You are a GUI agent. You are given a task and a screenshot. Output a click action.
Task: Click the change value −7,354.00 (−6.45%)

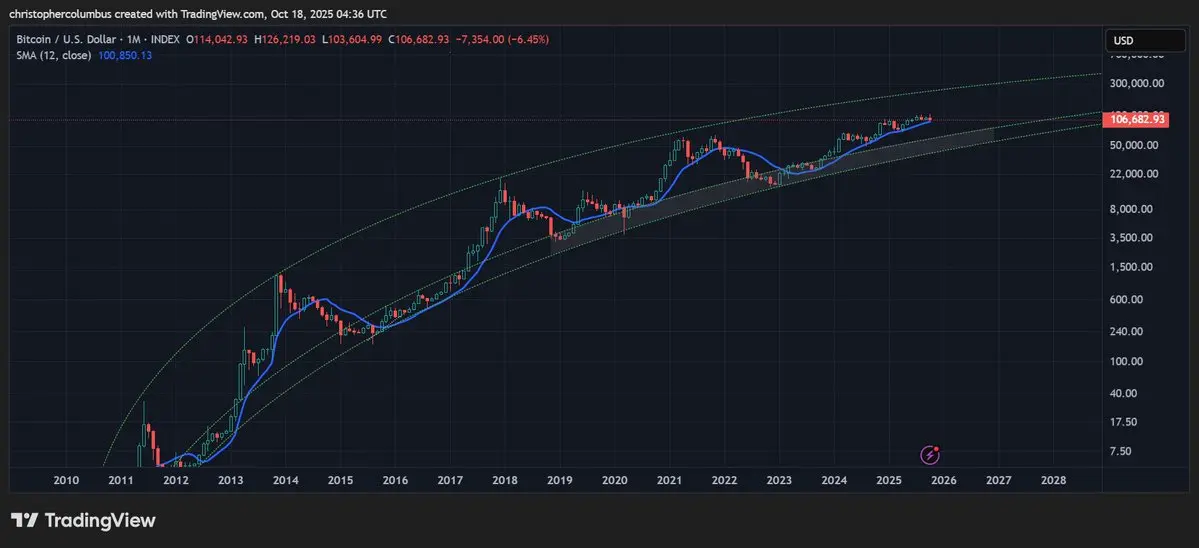(502, 40)
